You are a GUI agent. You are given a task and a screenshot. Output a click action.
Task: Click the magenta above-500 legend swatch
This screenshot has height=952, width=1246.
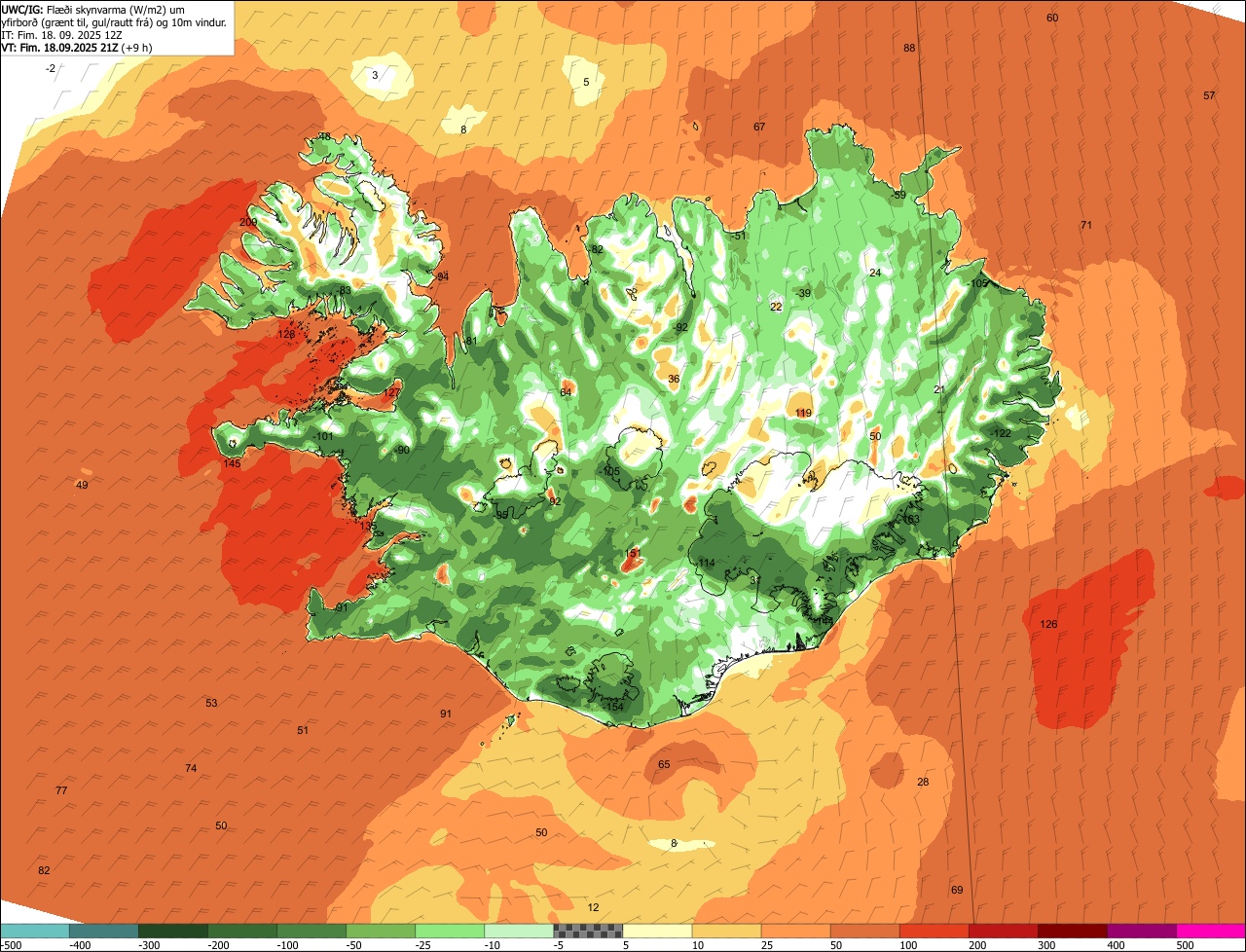[1210, 931]
